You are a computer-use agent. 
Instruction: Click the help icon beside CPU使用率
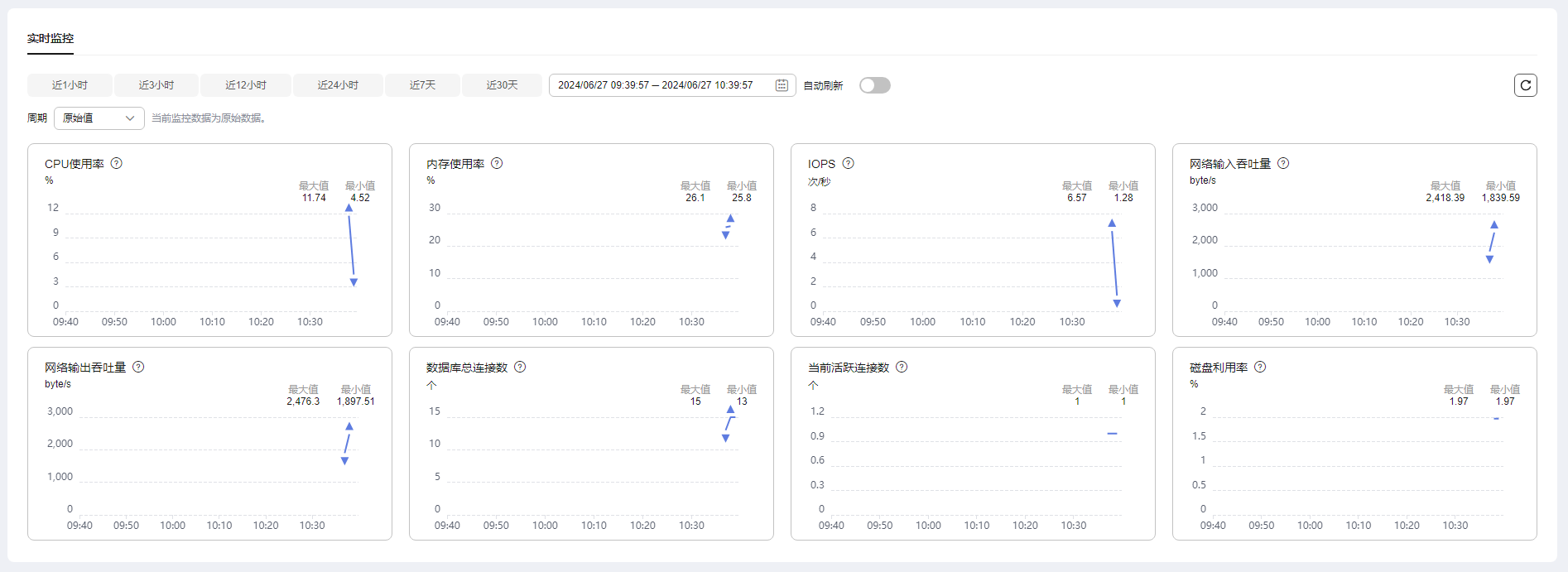[117, 163]
